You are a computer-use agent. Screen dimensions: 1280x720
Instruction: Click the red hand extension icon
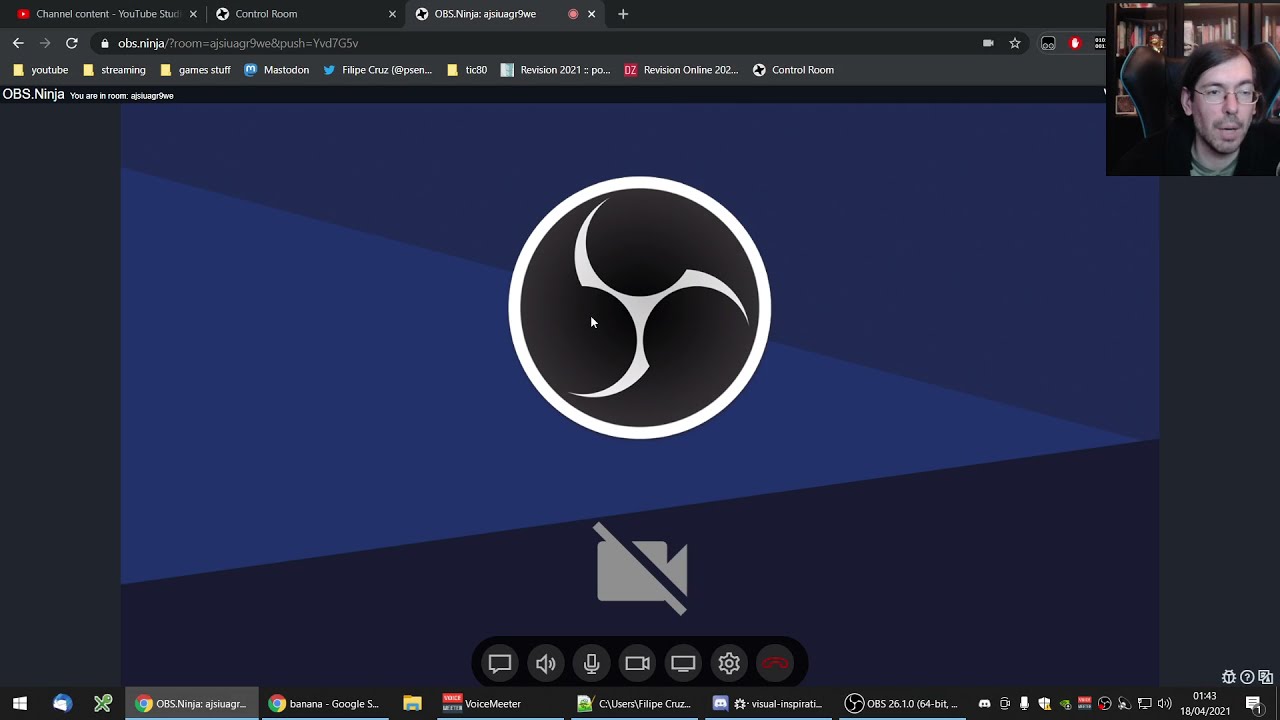tap(1076, 43)
